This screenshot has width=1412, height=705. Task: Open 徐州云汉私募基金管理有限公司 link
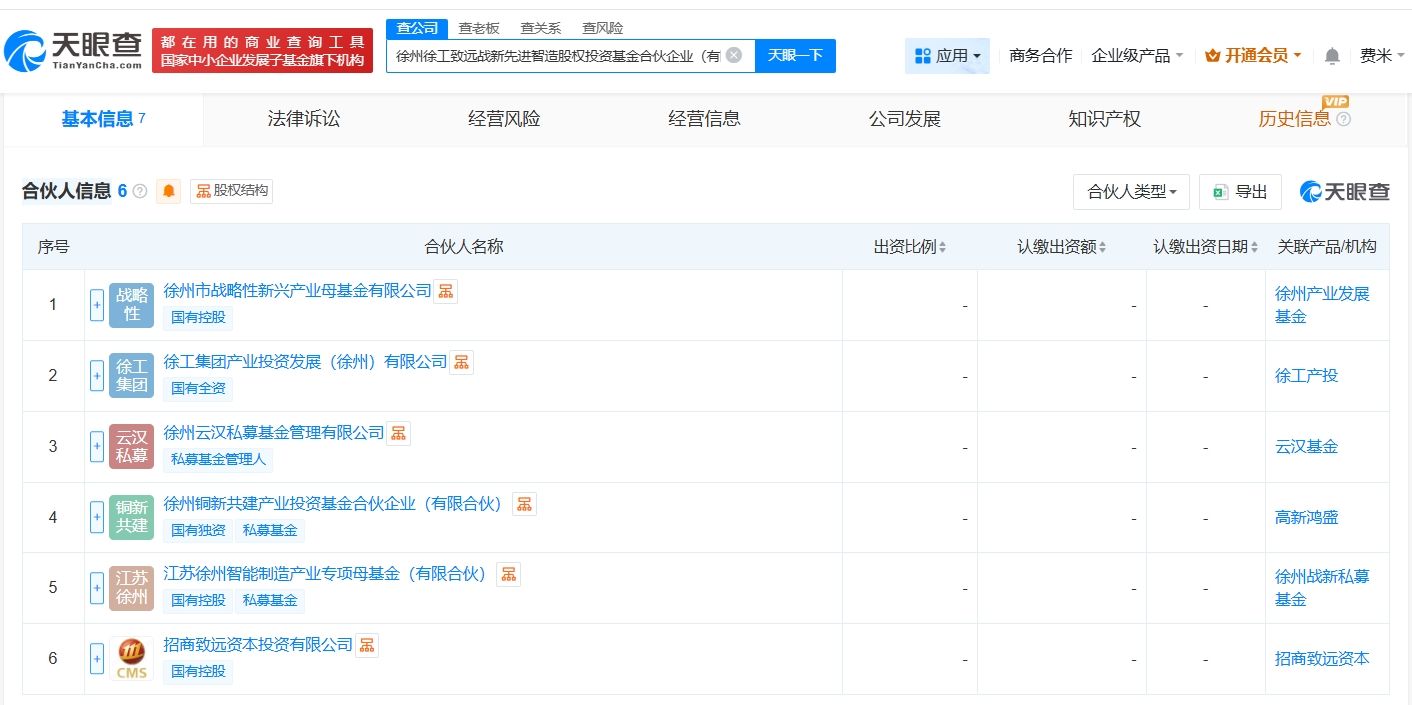coord(274,433)
